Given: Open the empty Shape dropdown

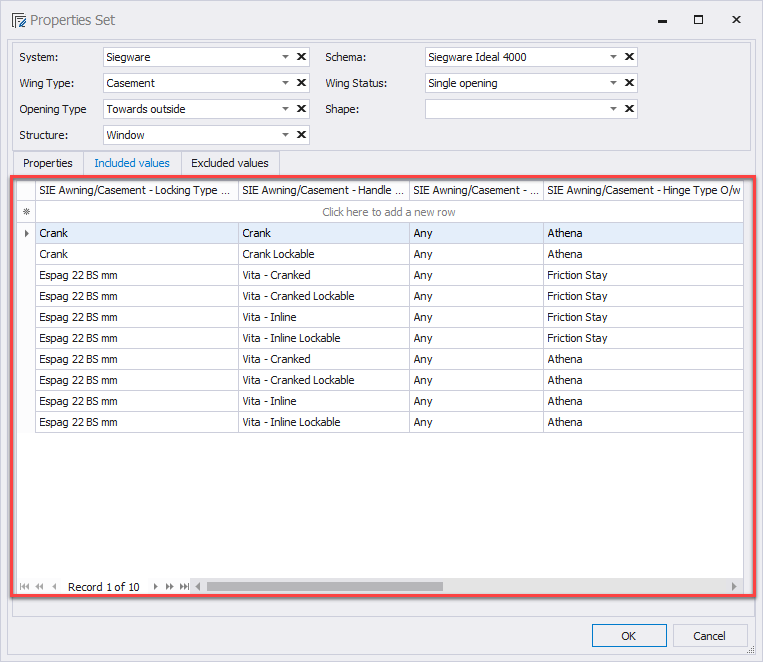Looking at the screenshot, I should click(613, 109).
